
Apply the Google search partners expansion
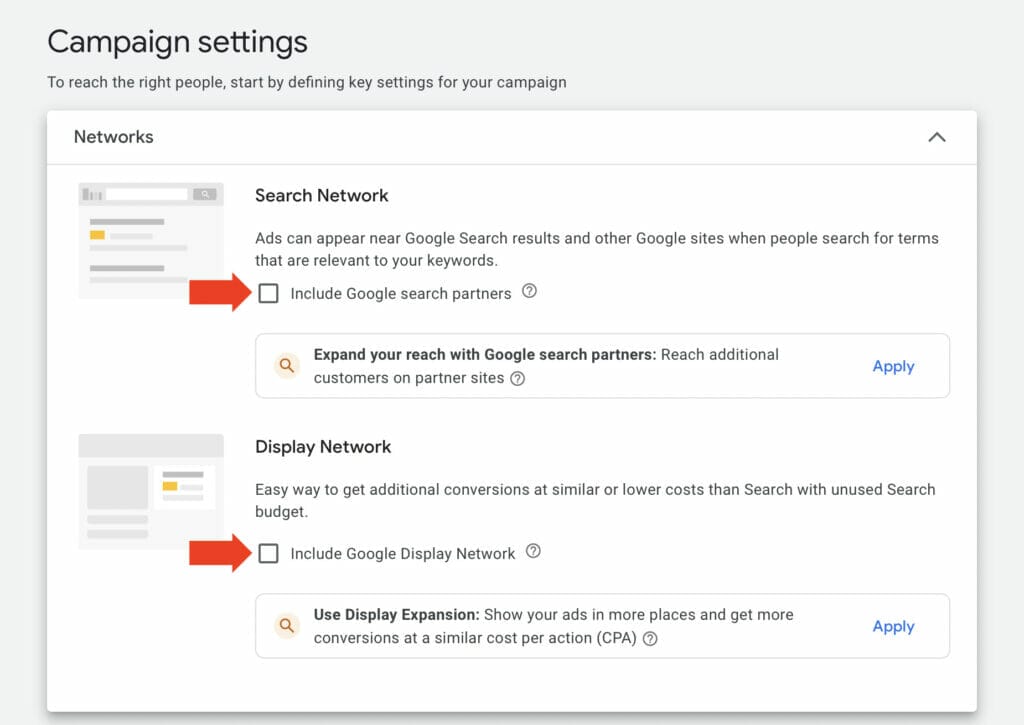tap(893, 366)
